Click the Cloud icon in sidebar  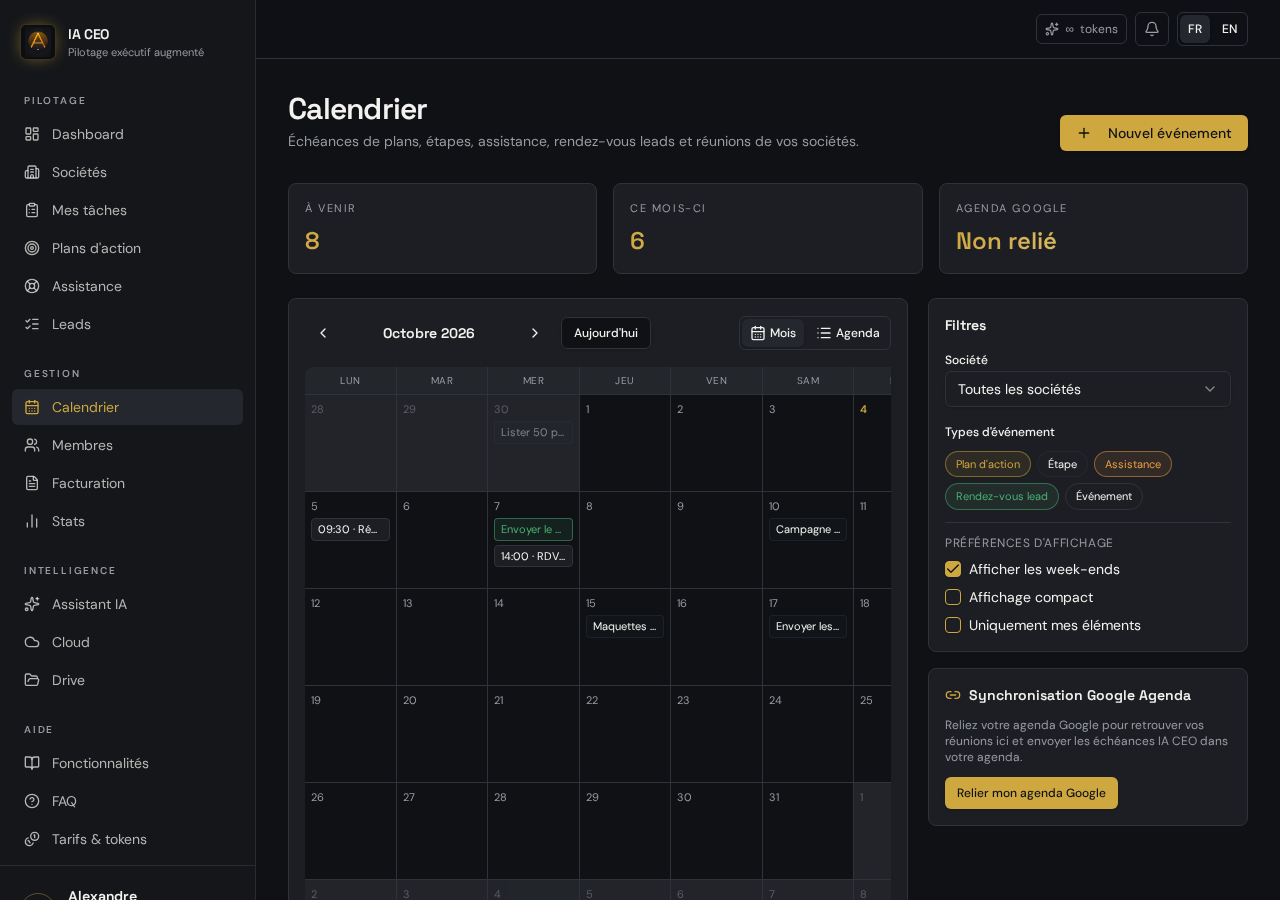[32, 642]
